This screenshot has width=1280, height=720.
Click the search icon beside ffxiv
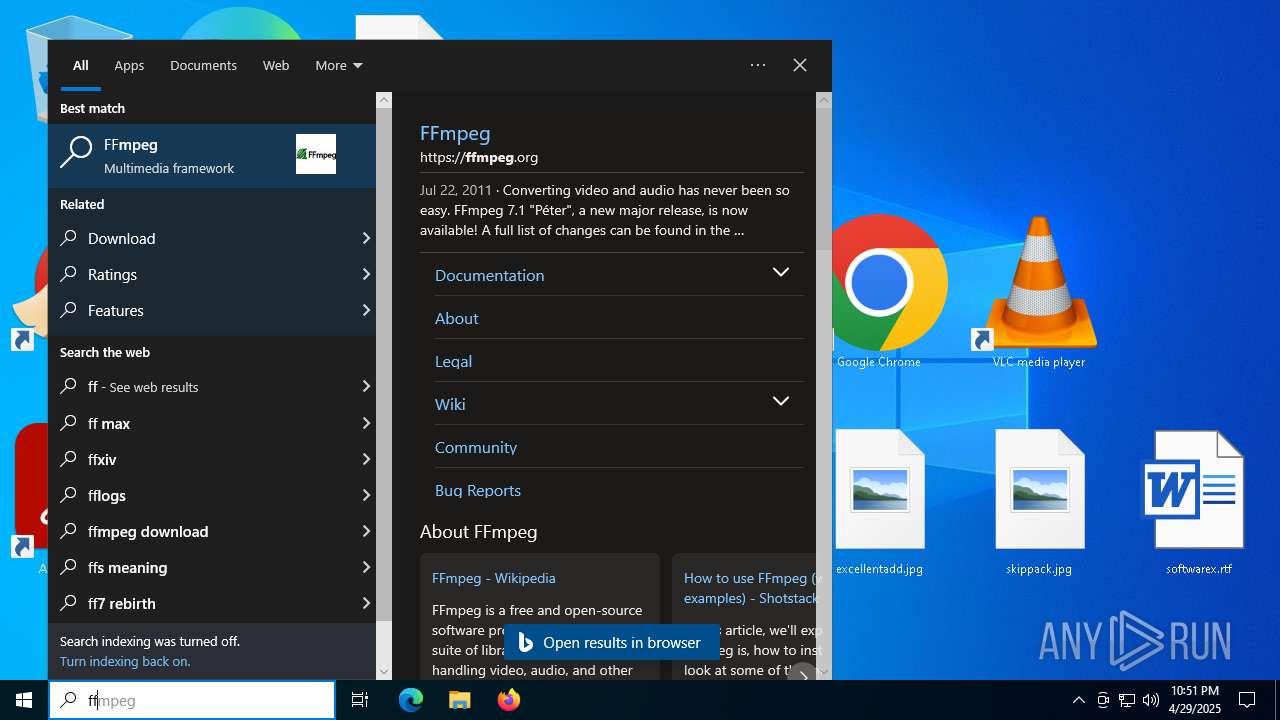(69, 459)
